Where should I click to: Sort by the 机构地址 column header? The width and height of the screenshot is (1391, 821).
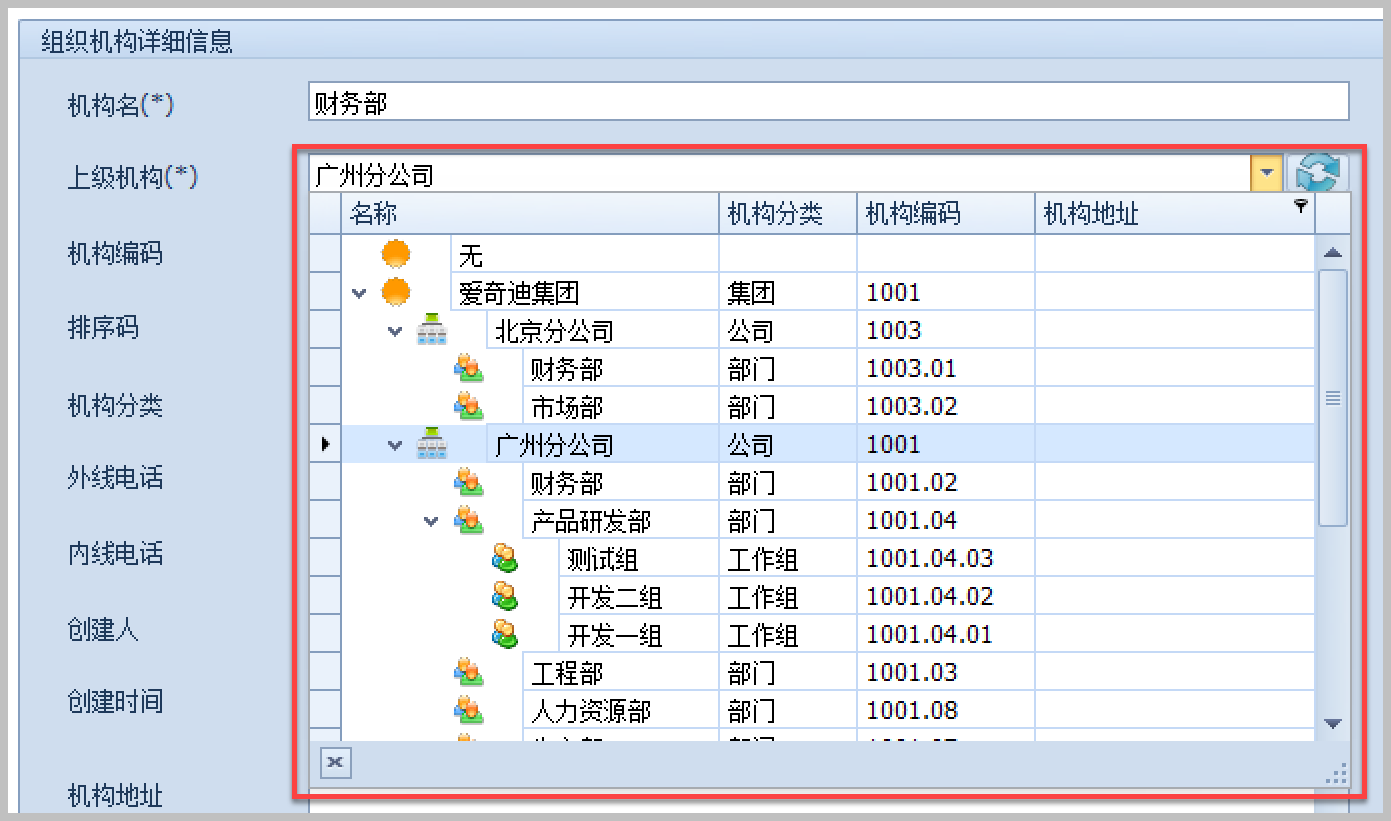pyautogui.click(x=1175, y=213)
